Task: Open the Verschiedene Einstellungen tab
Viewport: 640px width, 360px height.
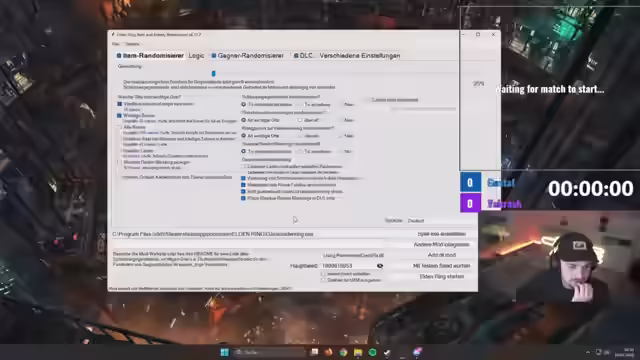Action: tap(360, 56)
